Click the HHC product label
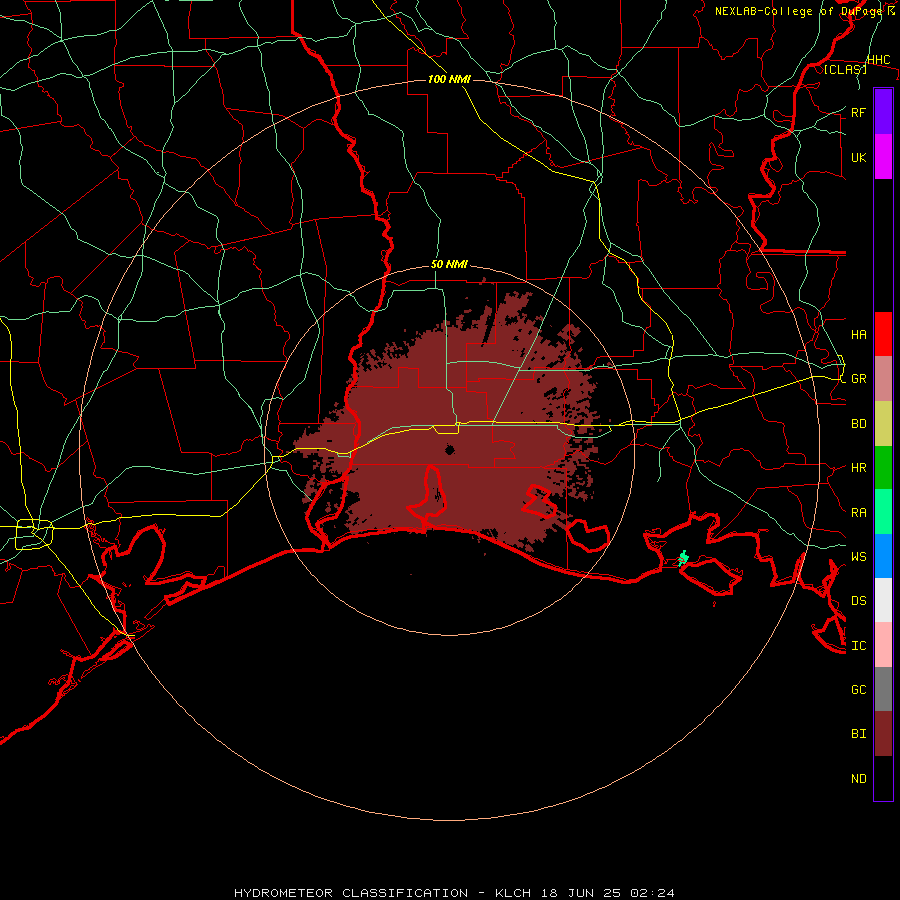The image size is (900, 900). pyautogui.click(x=878, y=60)
